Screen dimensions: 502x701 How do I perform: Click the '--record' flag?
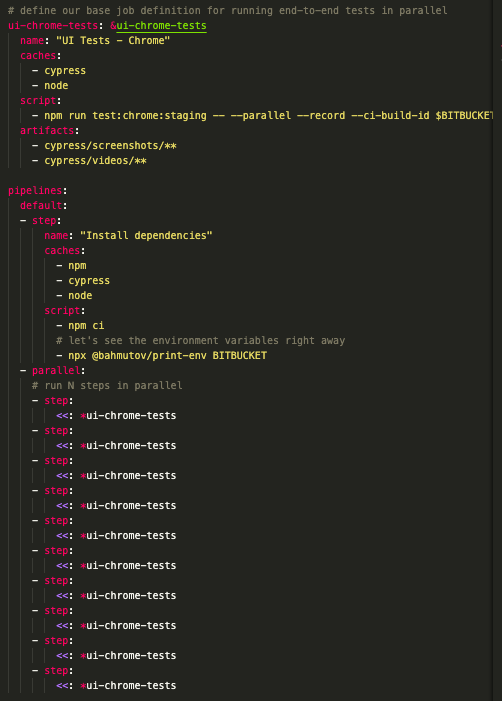[x=321, y=115]
